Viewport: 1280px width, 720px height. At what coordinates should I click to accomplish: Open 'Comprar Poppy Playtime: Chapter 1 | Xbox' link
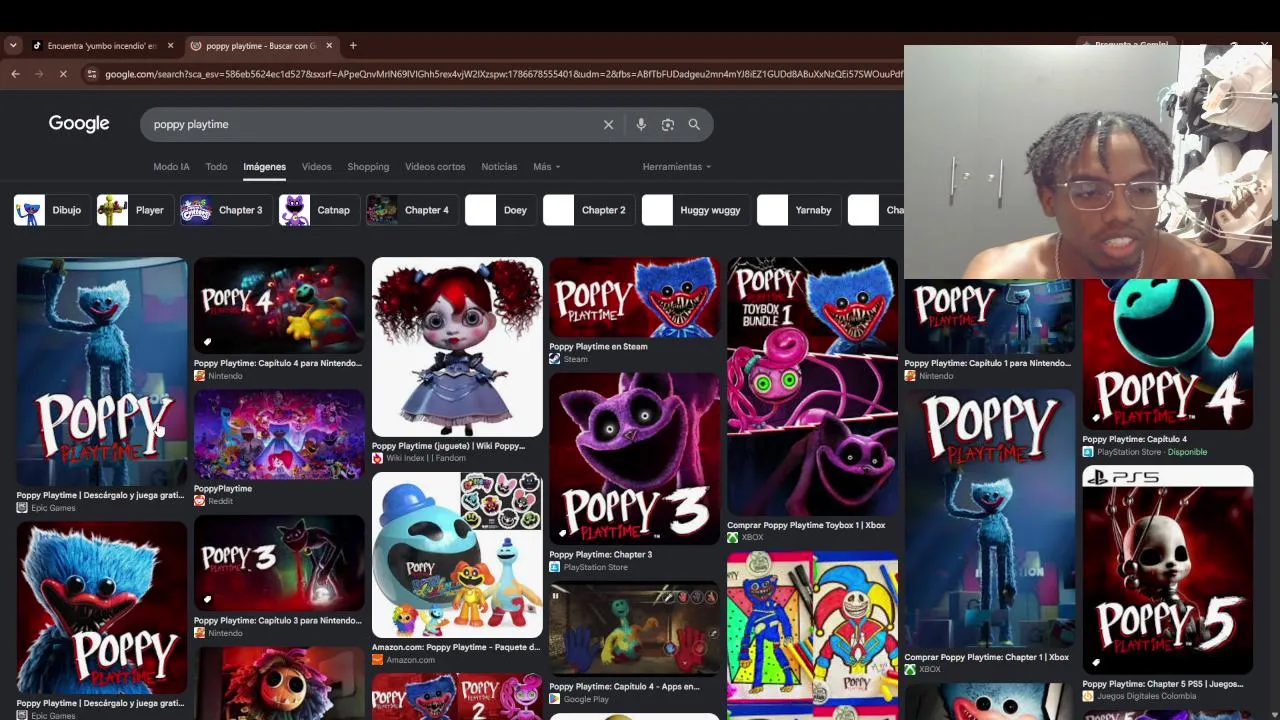click(986, 657)
